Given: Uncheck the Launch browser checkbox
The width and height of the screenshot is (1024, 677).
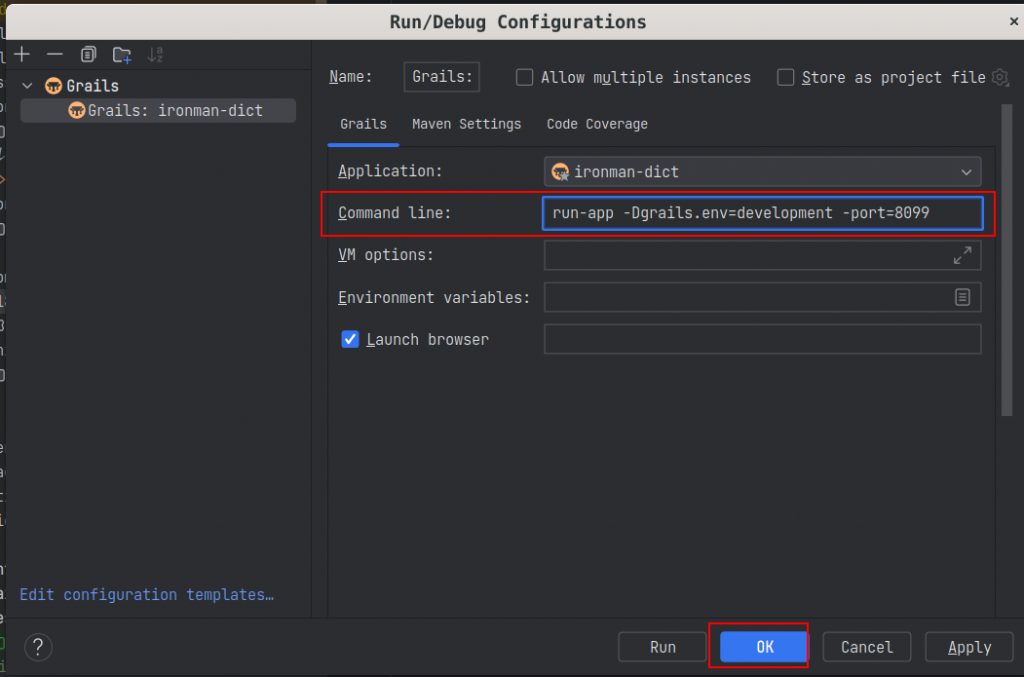Looking at the screenshot, I should [x=350, y=339].
